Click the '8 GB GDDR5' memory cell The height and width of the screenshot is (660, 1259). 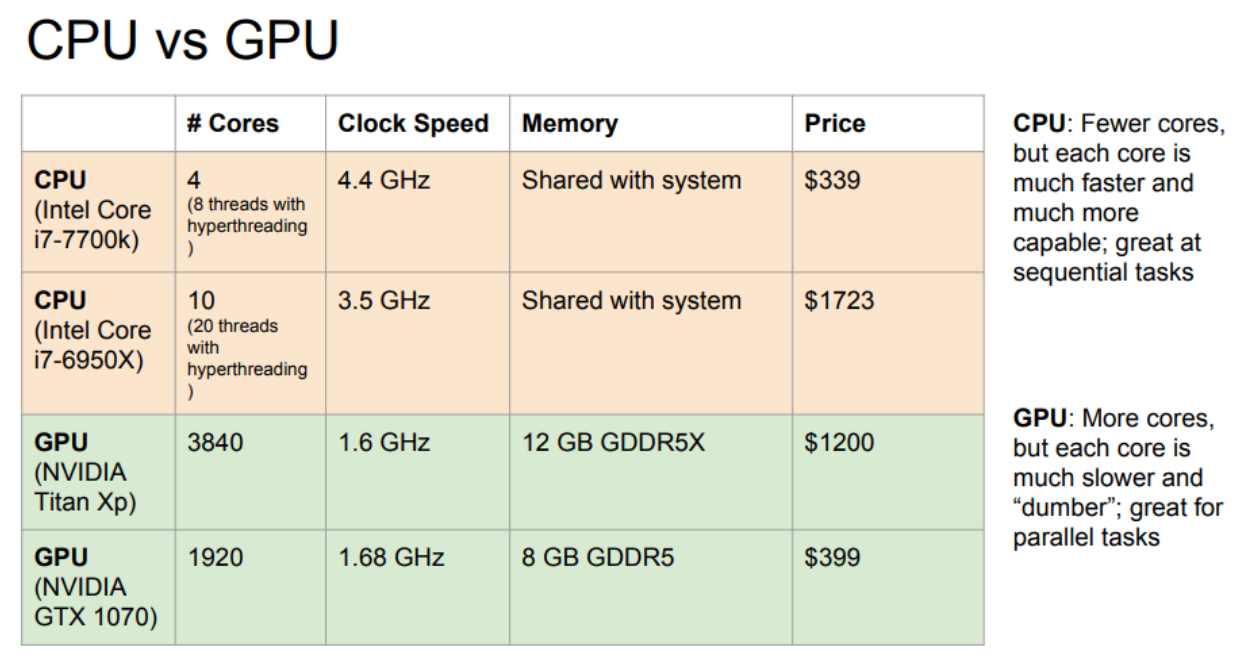[x=651, y=587]
